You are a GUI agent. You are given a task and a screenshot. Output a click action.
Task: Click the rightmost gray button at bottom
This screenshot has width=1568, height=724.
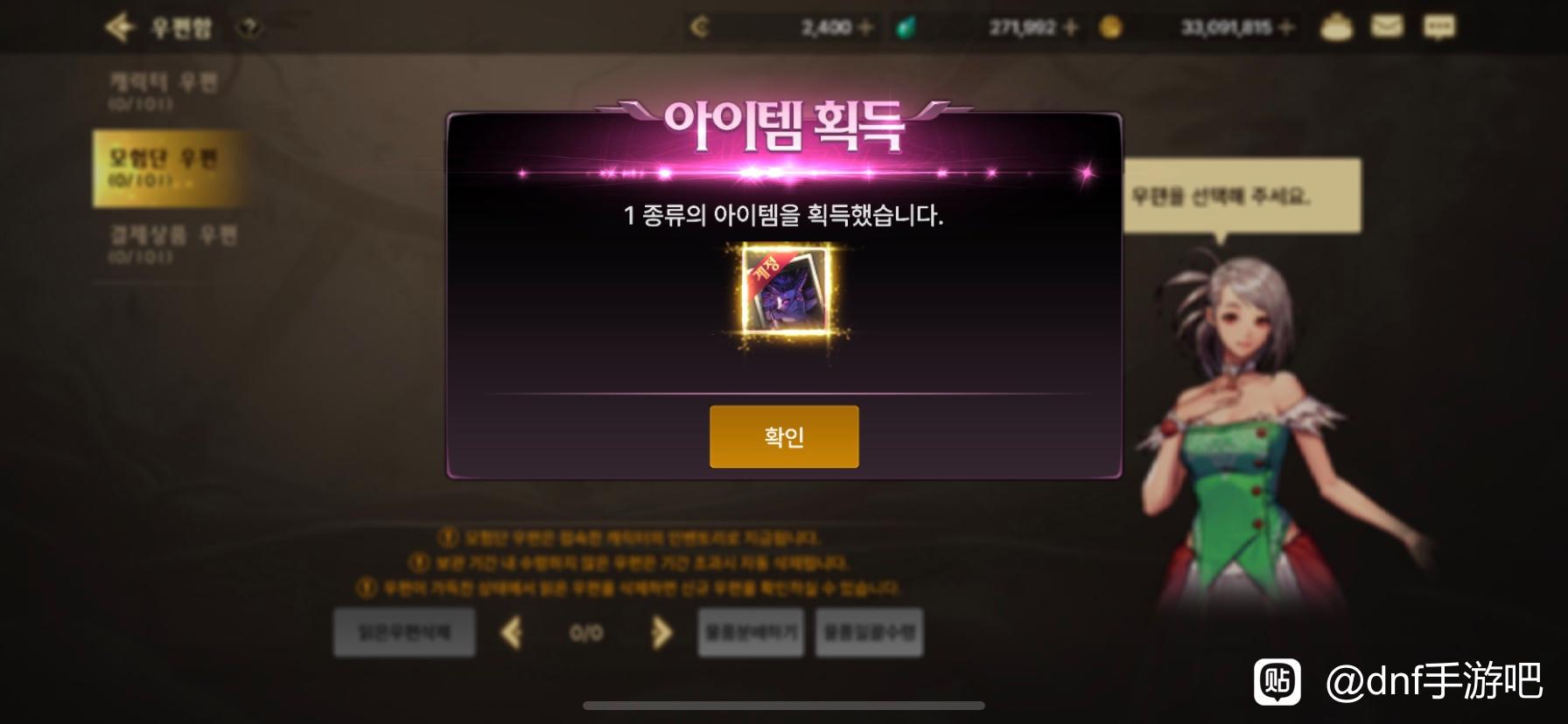click(870, 632)
